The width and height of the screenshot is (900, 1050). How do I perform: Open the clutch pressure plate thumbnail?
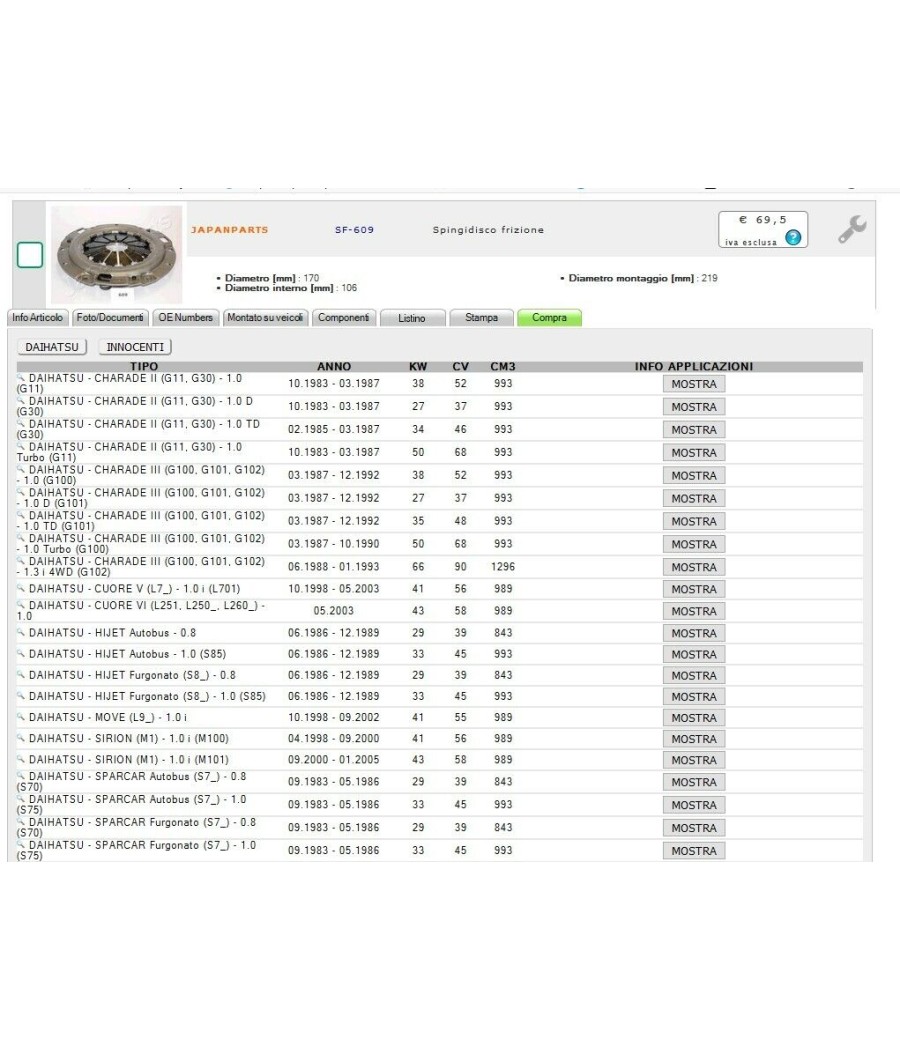coord(117,254)
